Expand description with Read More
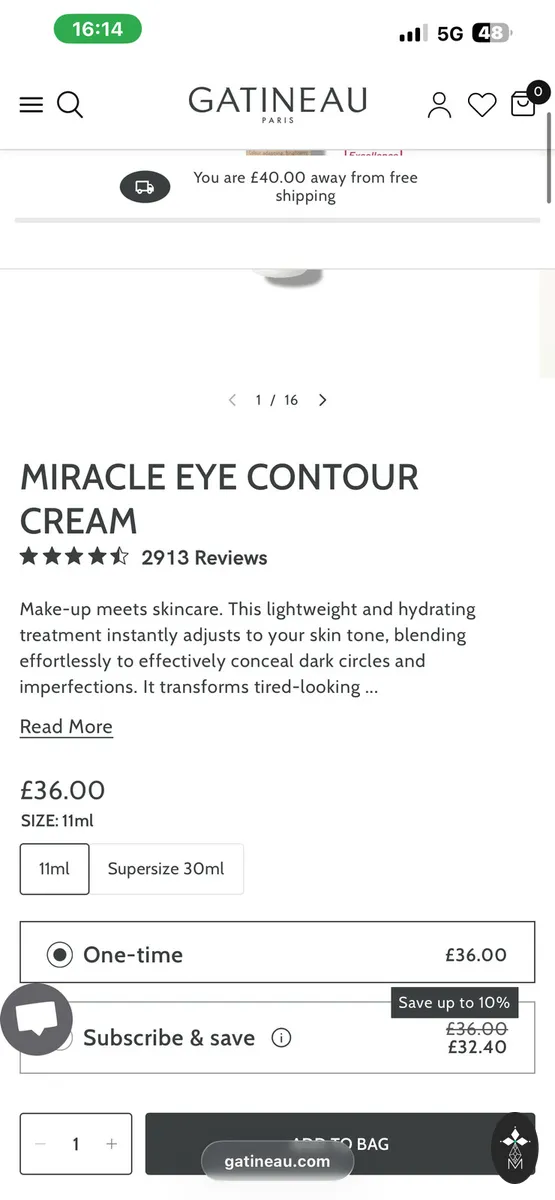The image size is (555, 1200). 66,727
